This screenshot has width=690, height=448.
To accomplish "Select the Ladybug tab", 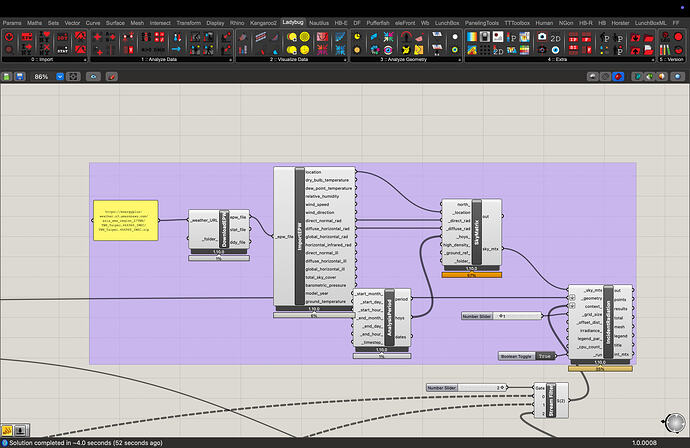I will [x=293, y=22].
